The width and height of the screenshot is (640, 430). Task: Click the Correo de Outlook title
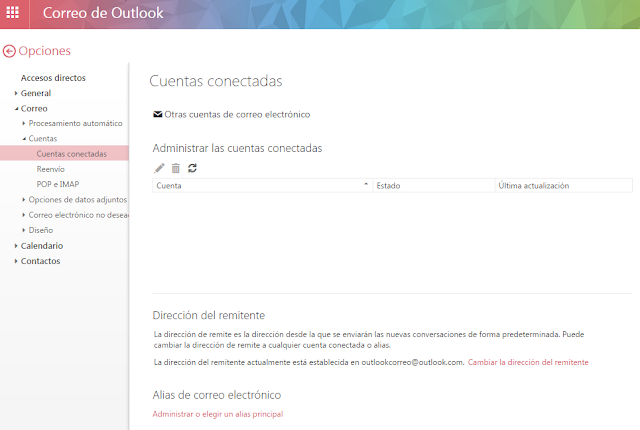(103, 13)
